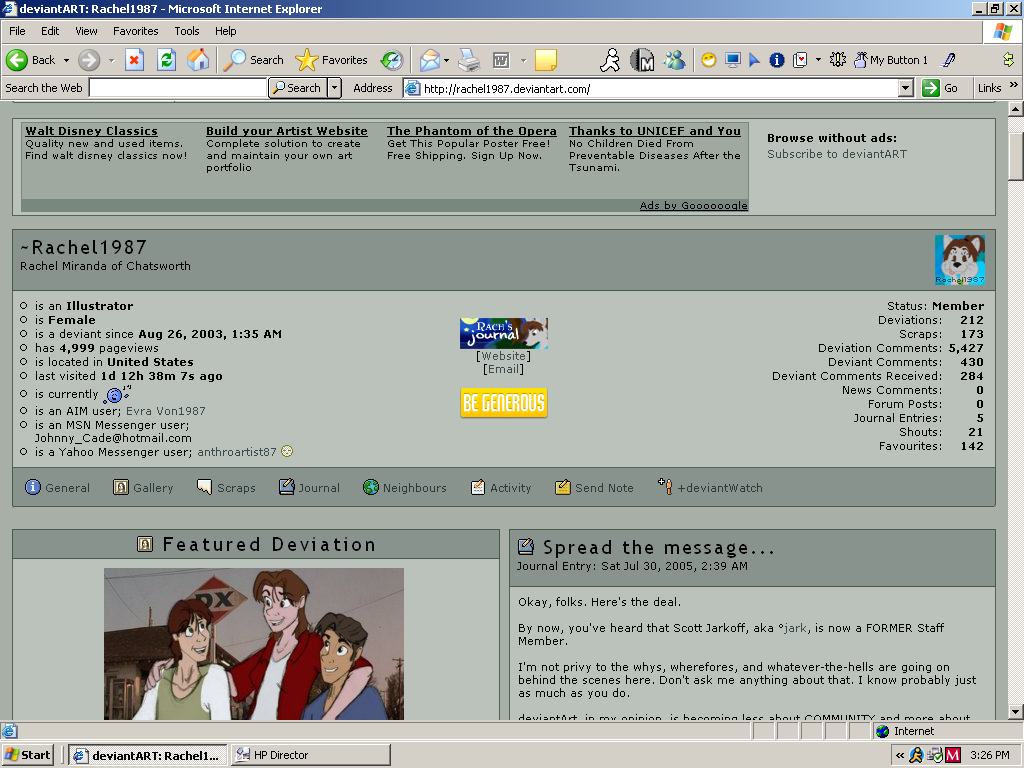Open the File menu
This screenshot has width=1024, height=768.
[x=17, y=31]
